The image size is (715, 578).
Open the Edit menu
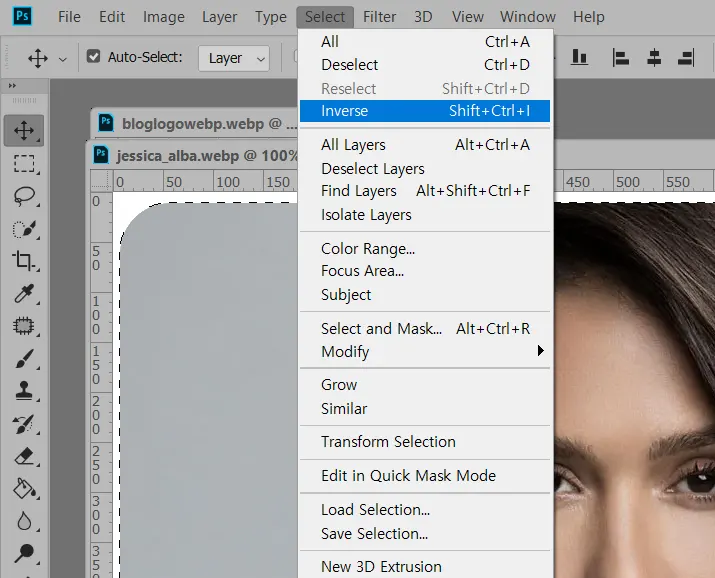(112, 17)
